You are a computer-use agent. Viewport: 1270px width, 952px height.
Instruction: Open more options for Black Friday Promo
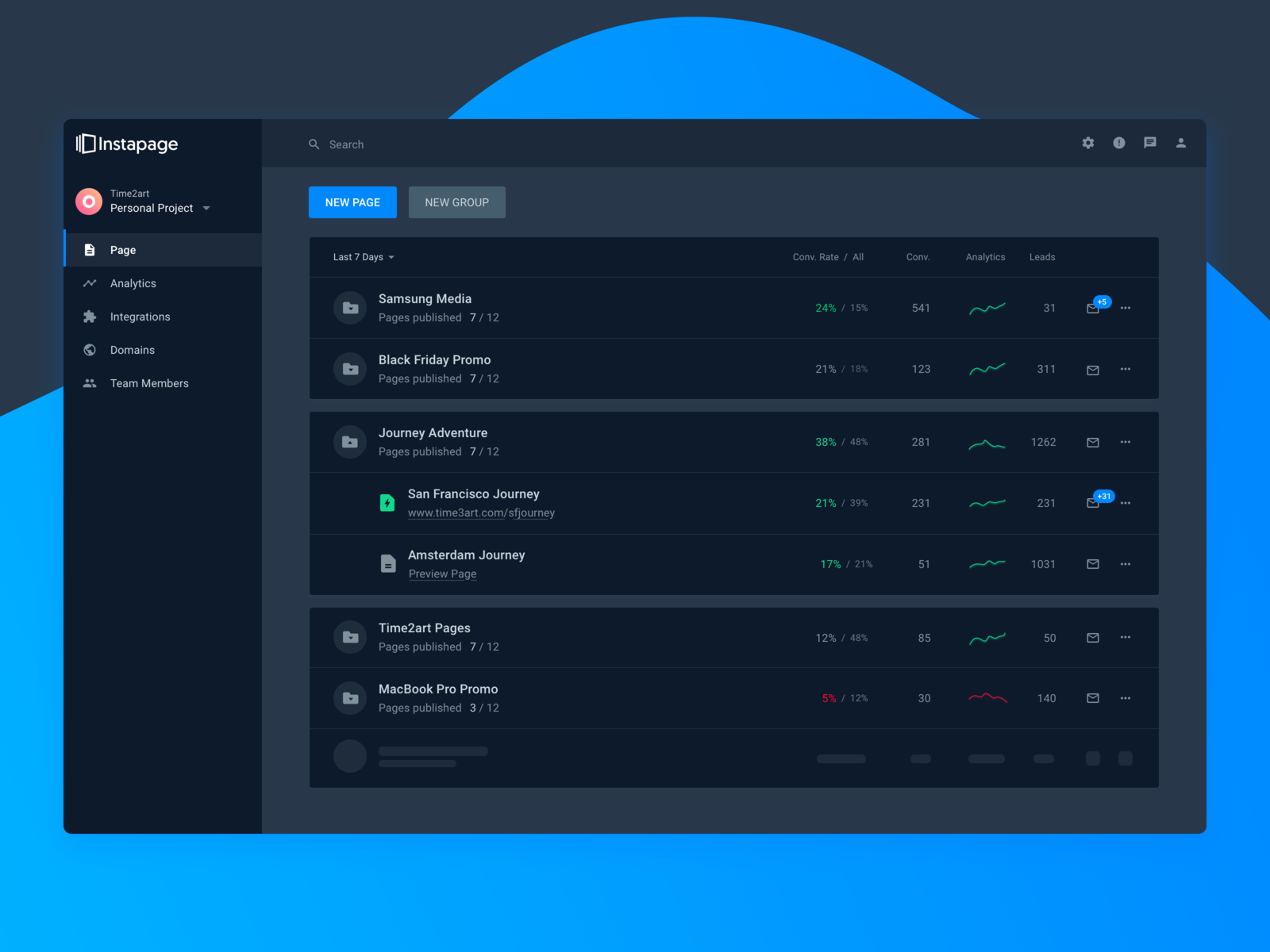[1126, 369]
